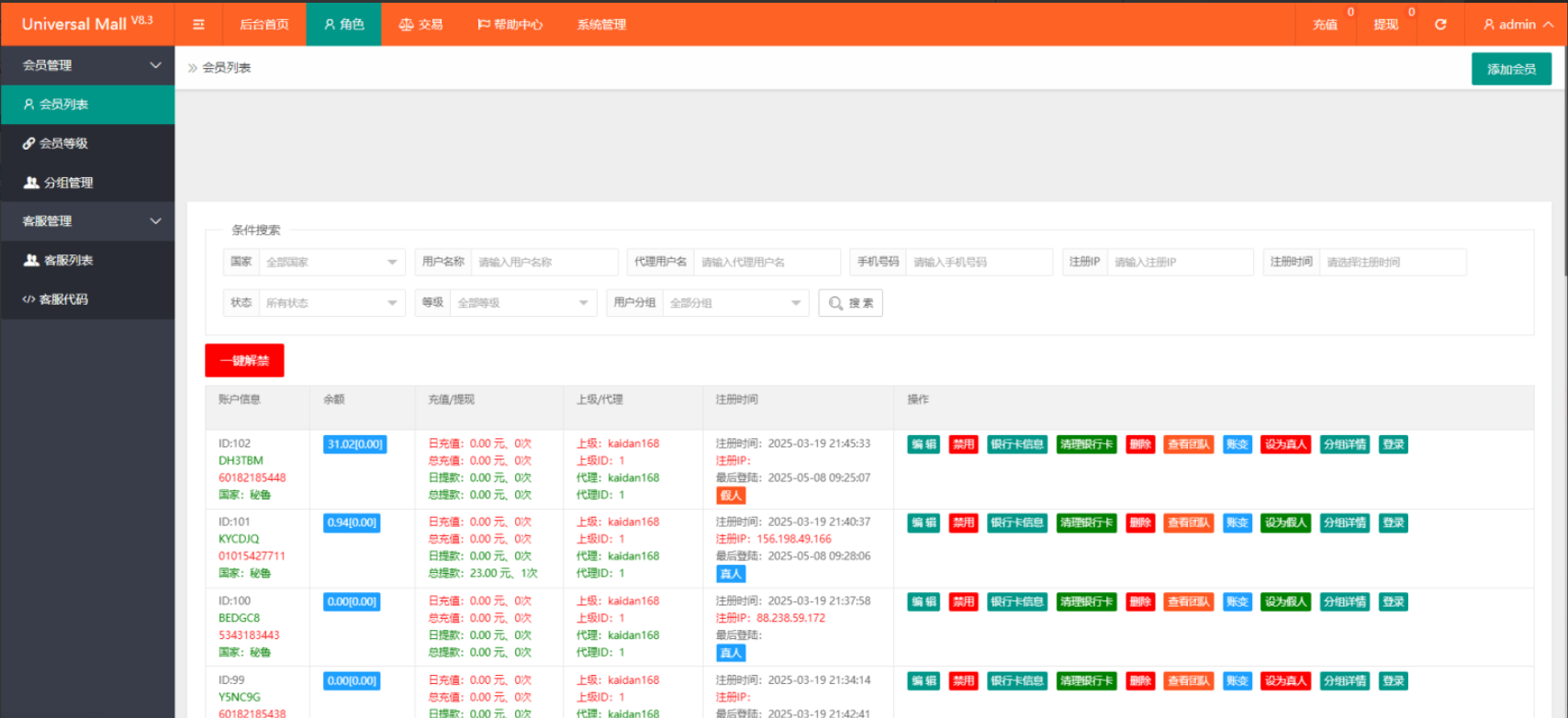Click 删除 for user ID:102
1568x718 pixels.
coord(1140,444)
